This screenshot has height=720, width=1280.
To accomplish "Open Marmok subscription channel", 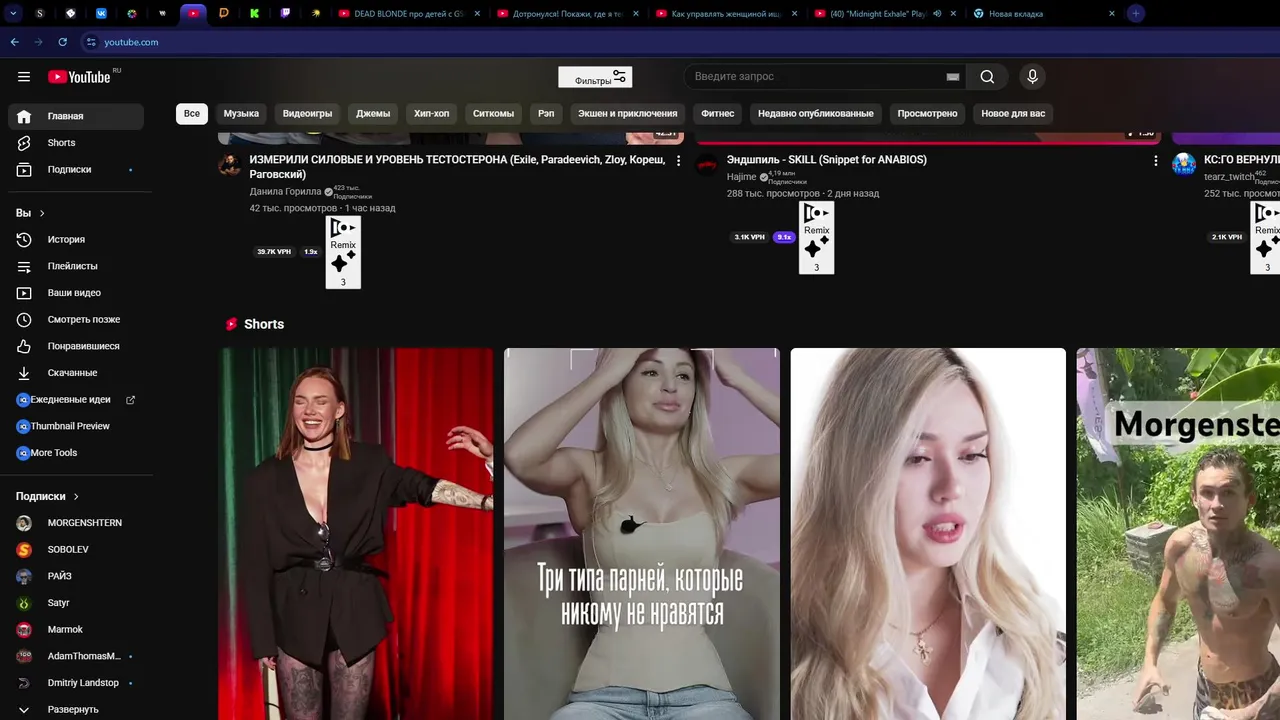I will pos(76,630).
